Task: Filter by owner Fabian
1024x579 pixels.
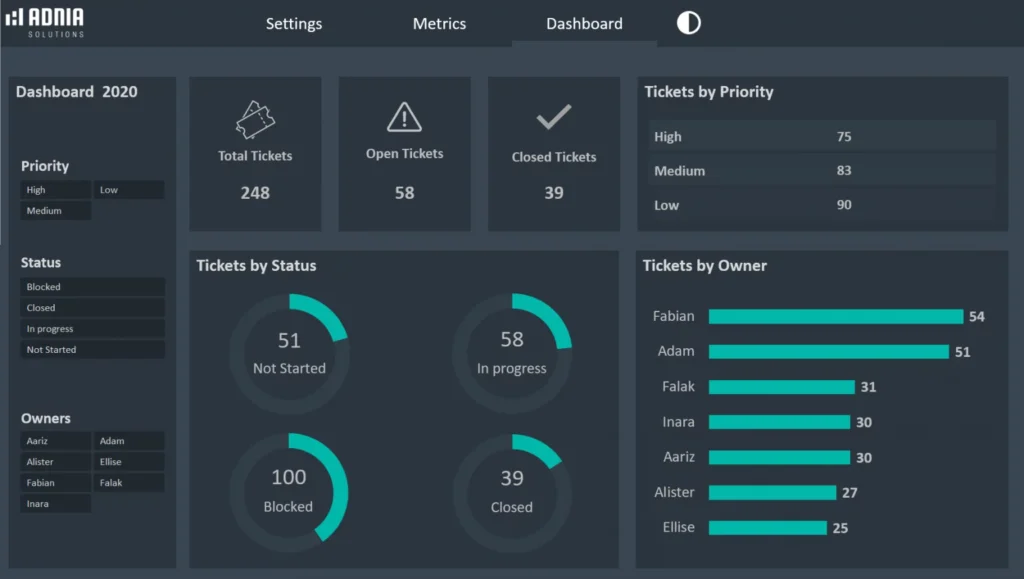Action: click(55, 482)
